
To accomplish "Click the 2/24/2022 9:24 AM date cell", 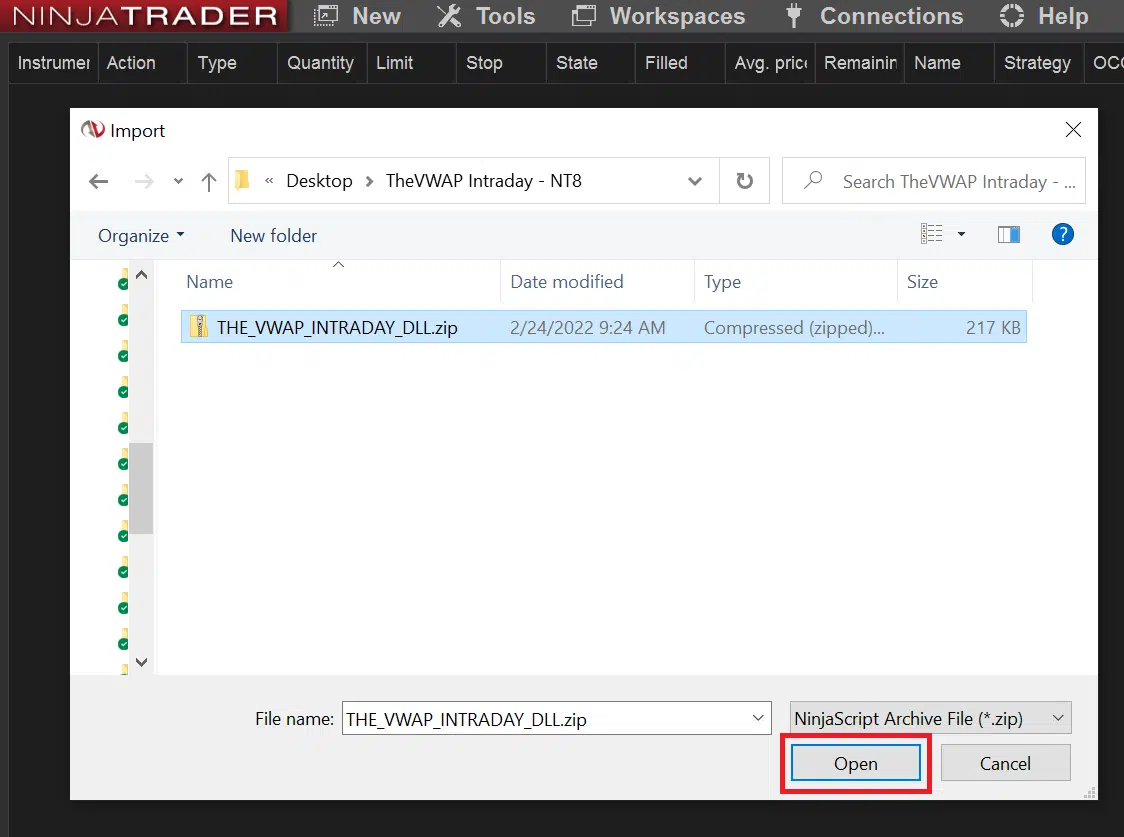I will [x=587, y=327].
